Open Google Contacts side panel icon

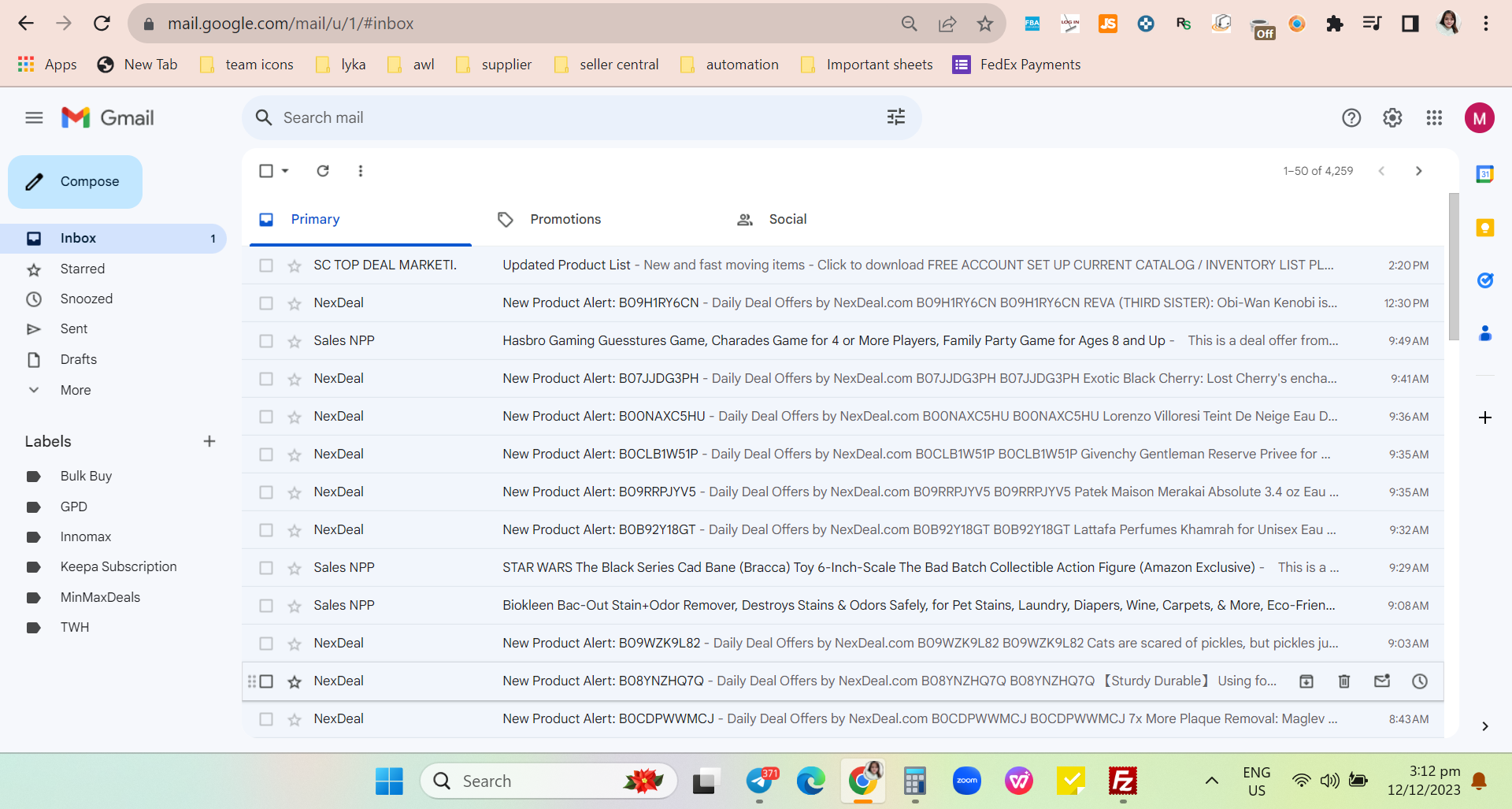pos(1485,333)
